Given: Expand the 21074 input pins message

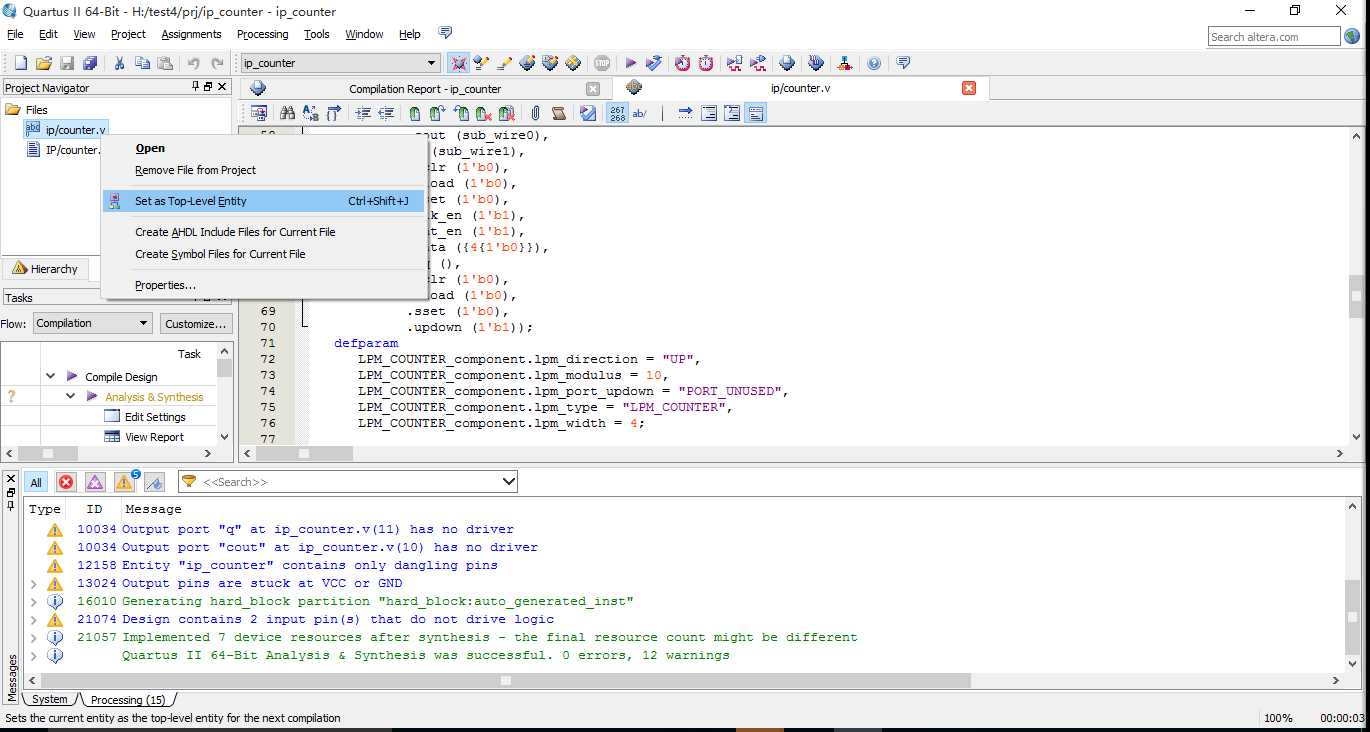Looking at the screenshot, I should (x=34, y=620).
